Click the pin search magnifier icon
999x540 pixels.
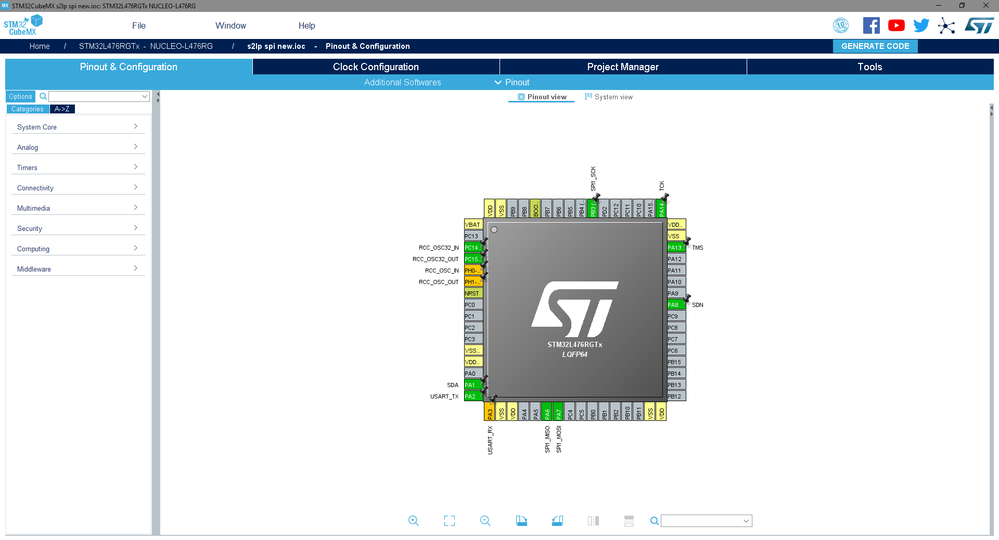(x=654, y=521)
